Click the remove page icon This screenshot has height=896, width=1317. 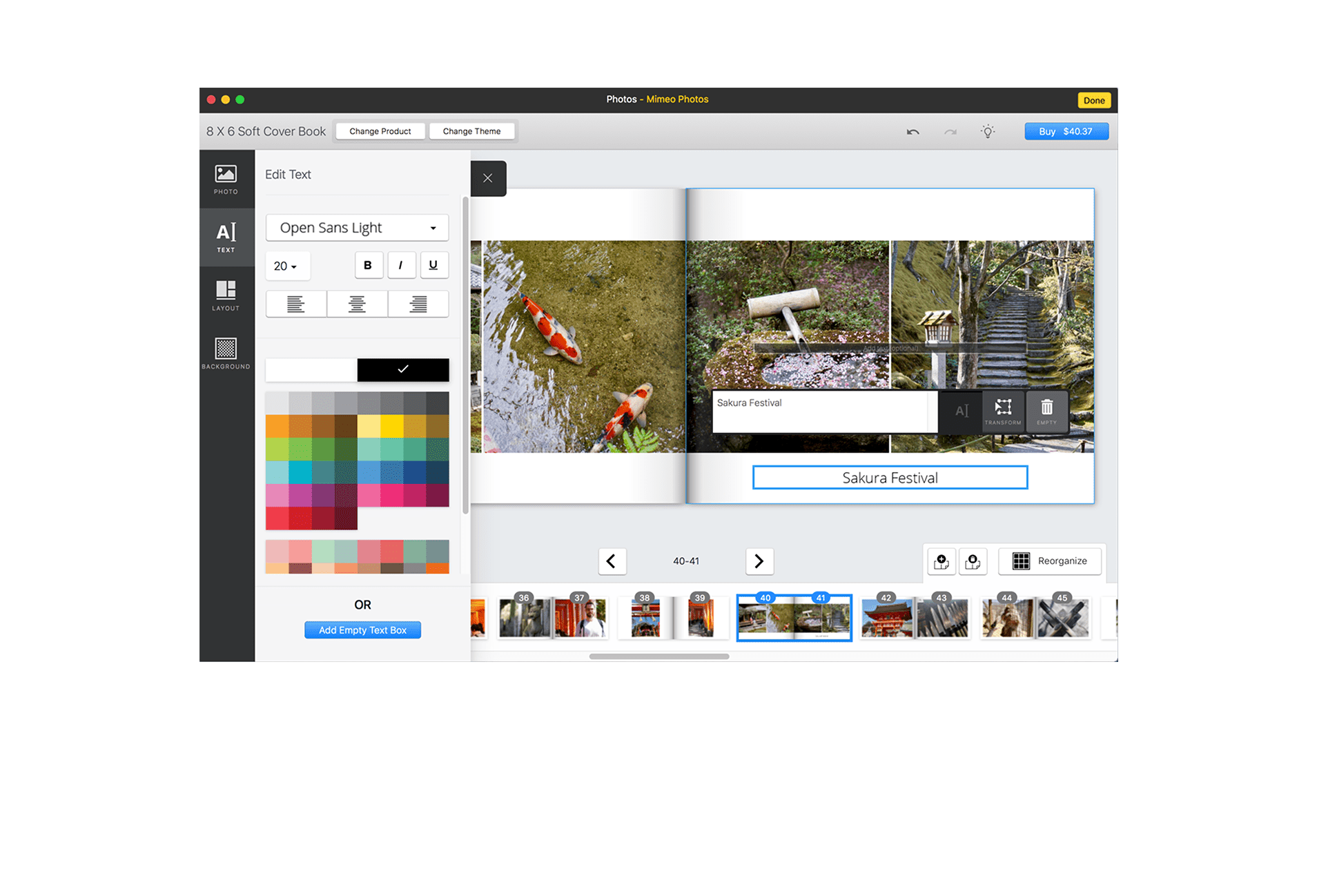(973, 561)
